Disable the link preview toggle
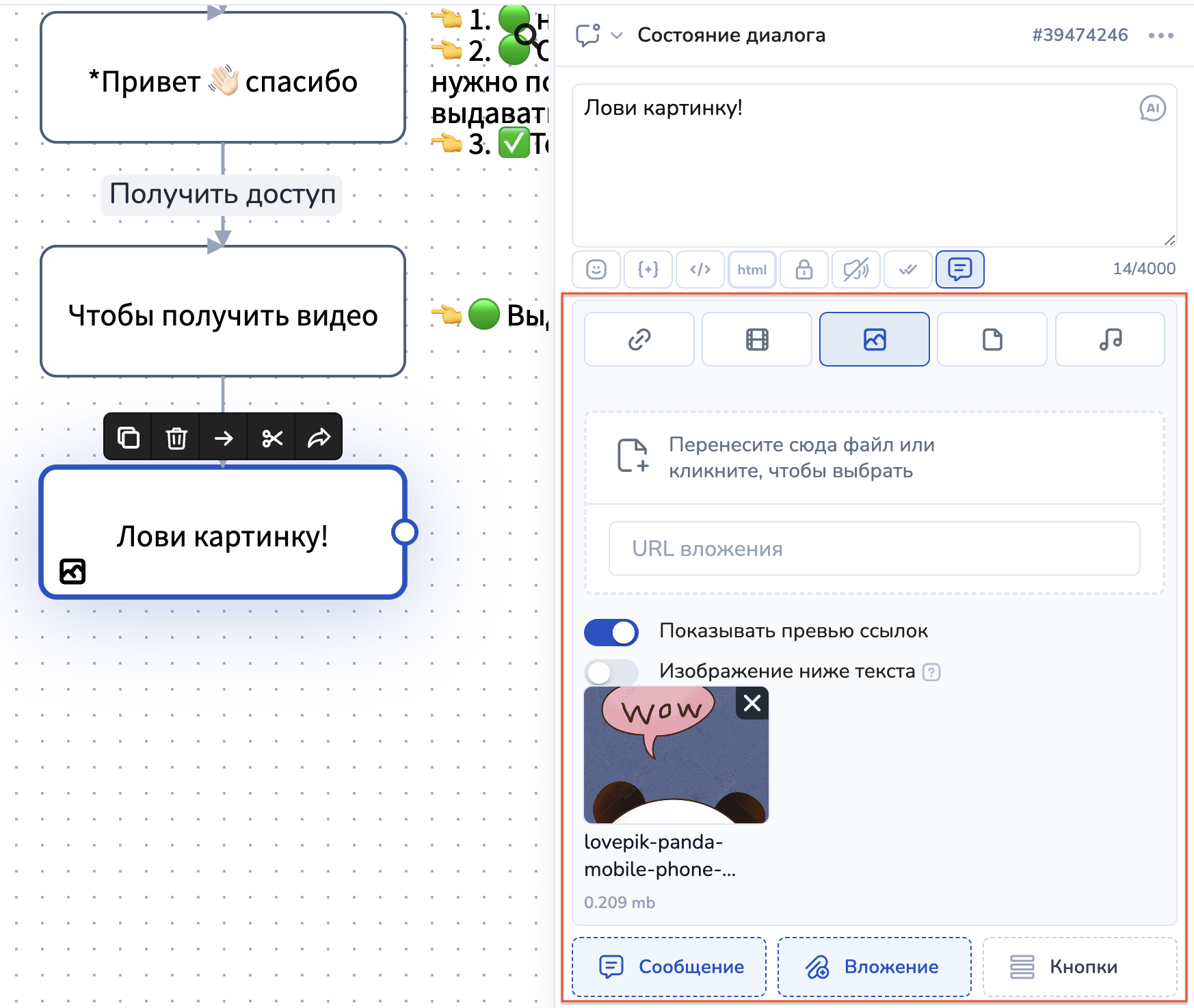 click(x=611, y=632)
